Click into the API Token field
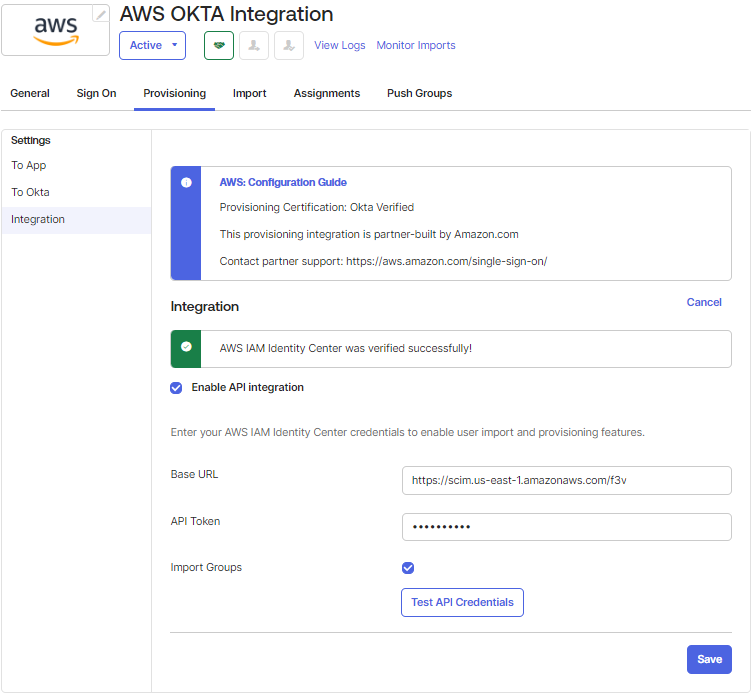This screenshot has height=693, width=753. pos(567,527)
